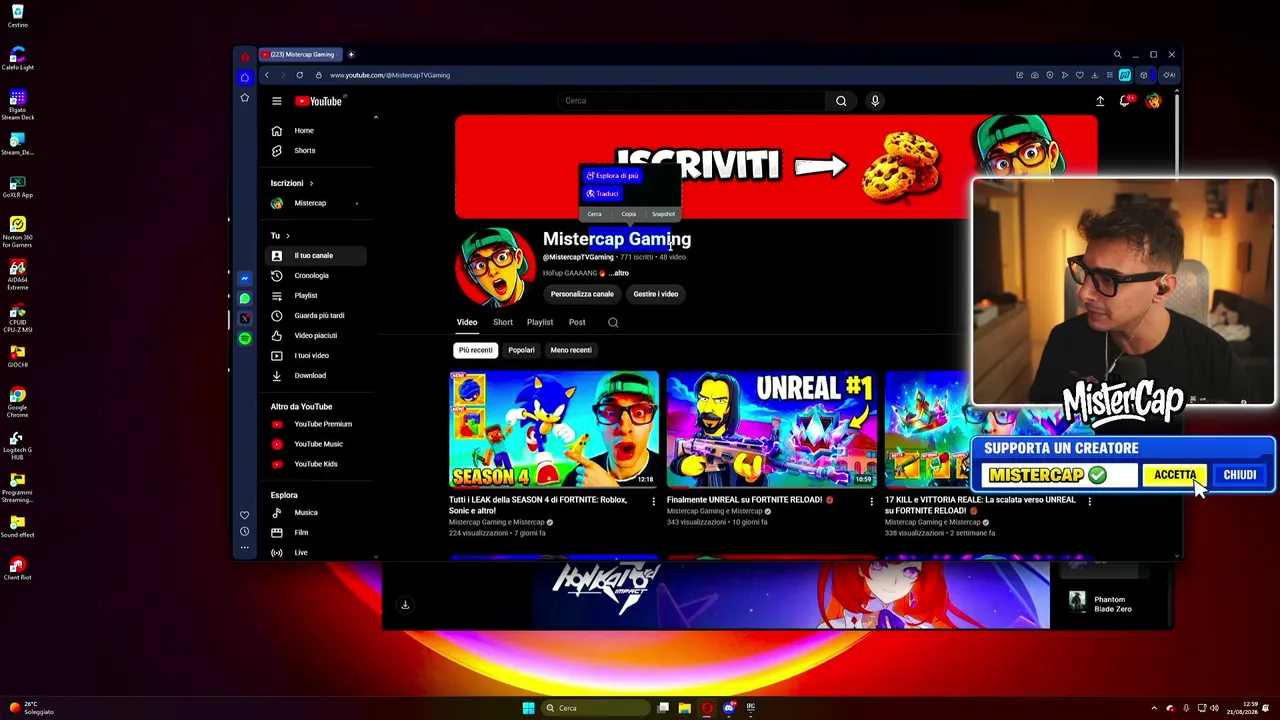The width and height of the screenshot is (1280, 720).
Task: Open Opera sidebar three-dot settings
Action: [245, 547]
